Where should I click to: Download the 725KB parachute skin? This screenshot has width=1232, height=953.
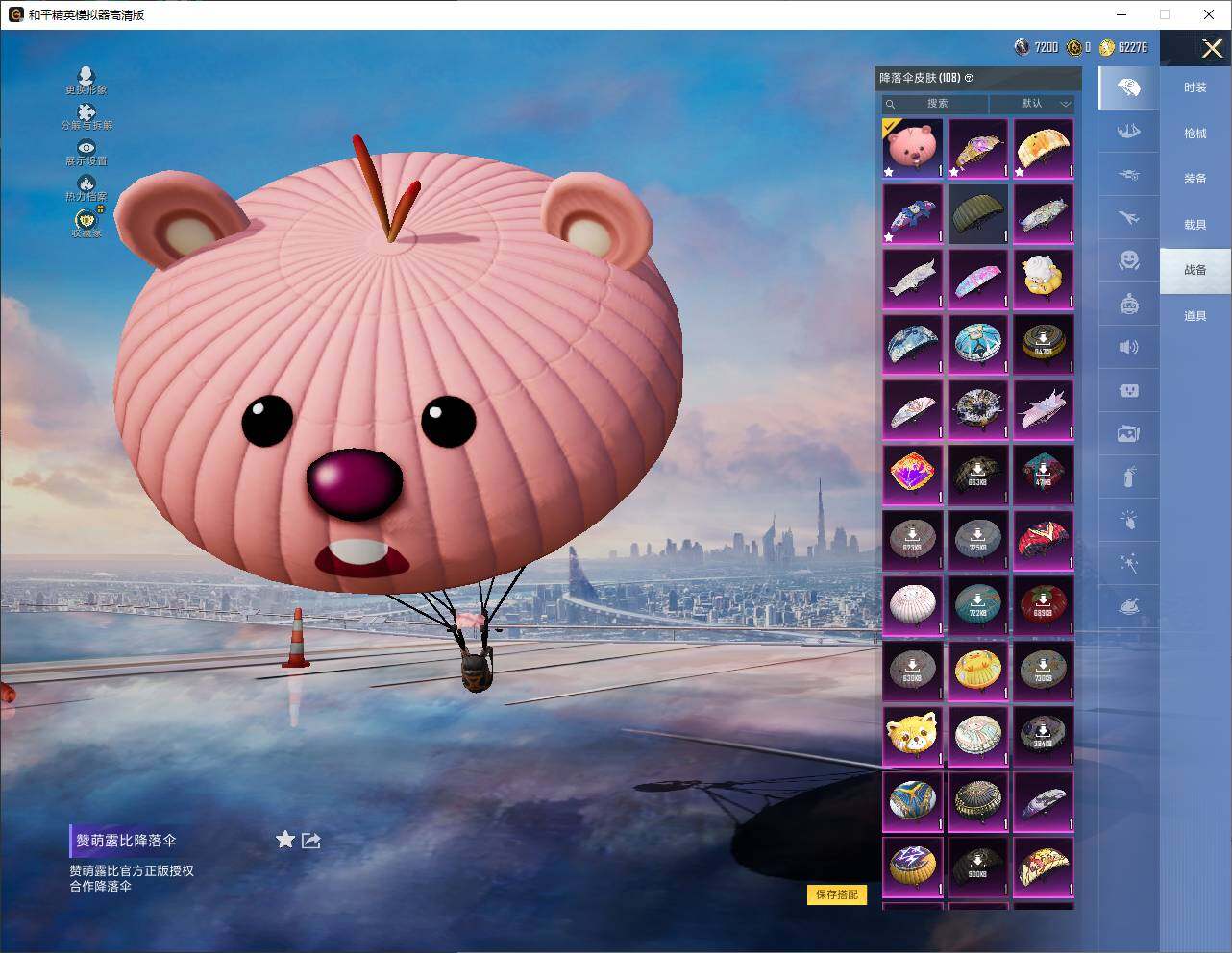pos(978,541)
